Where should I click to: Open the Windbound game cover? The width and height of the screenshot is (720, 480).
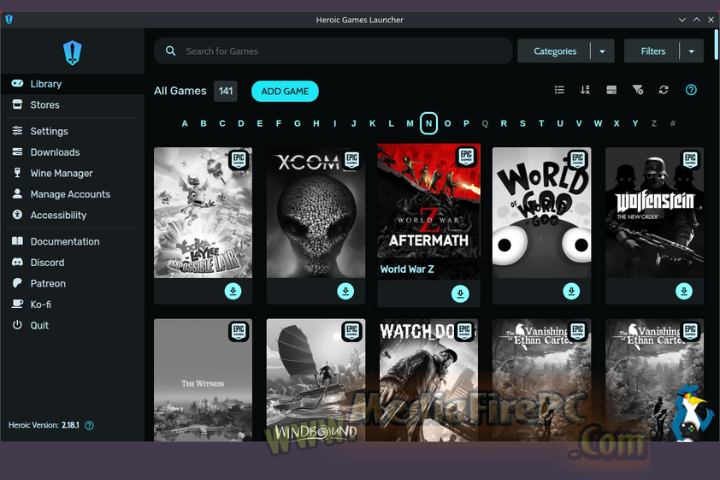(x=316, y=380)
